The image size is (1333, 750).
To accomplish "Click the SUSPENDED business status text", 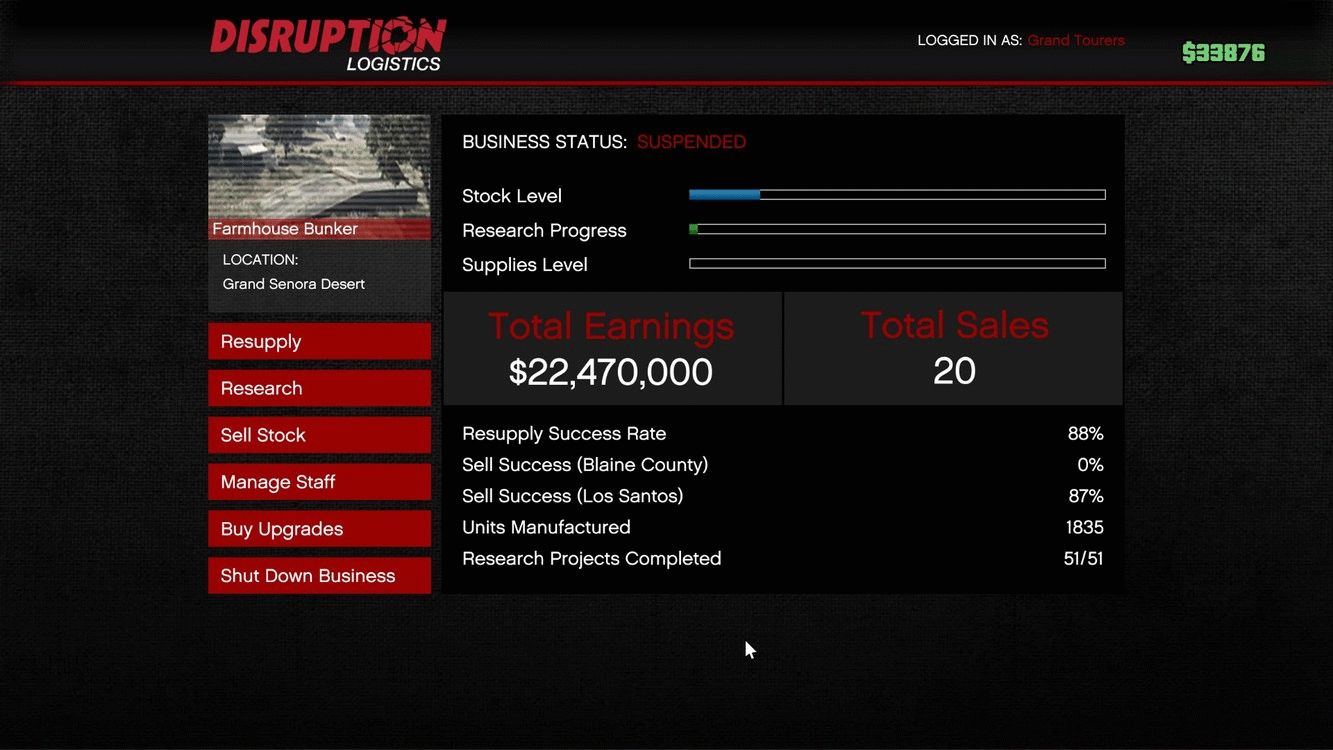I will 691,142.
